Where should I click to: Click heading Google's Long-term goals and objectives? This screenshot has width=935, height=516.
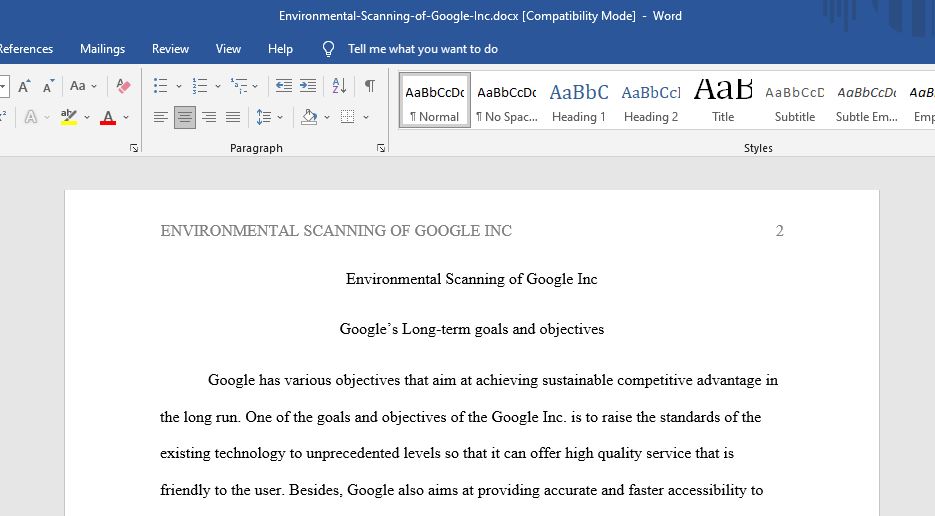coord(472,329)
